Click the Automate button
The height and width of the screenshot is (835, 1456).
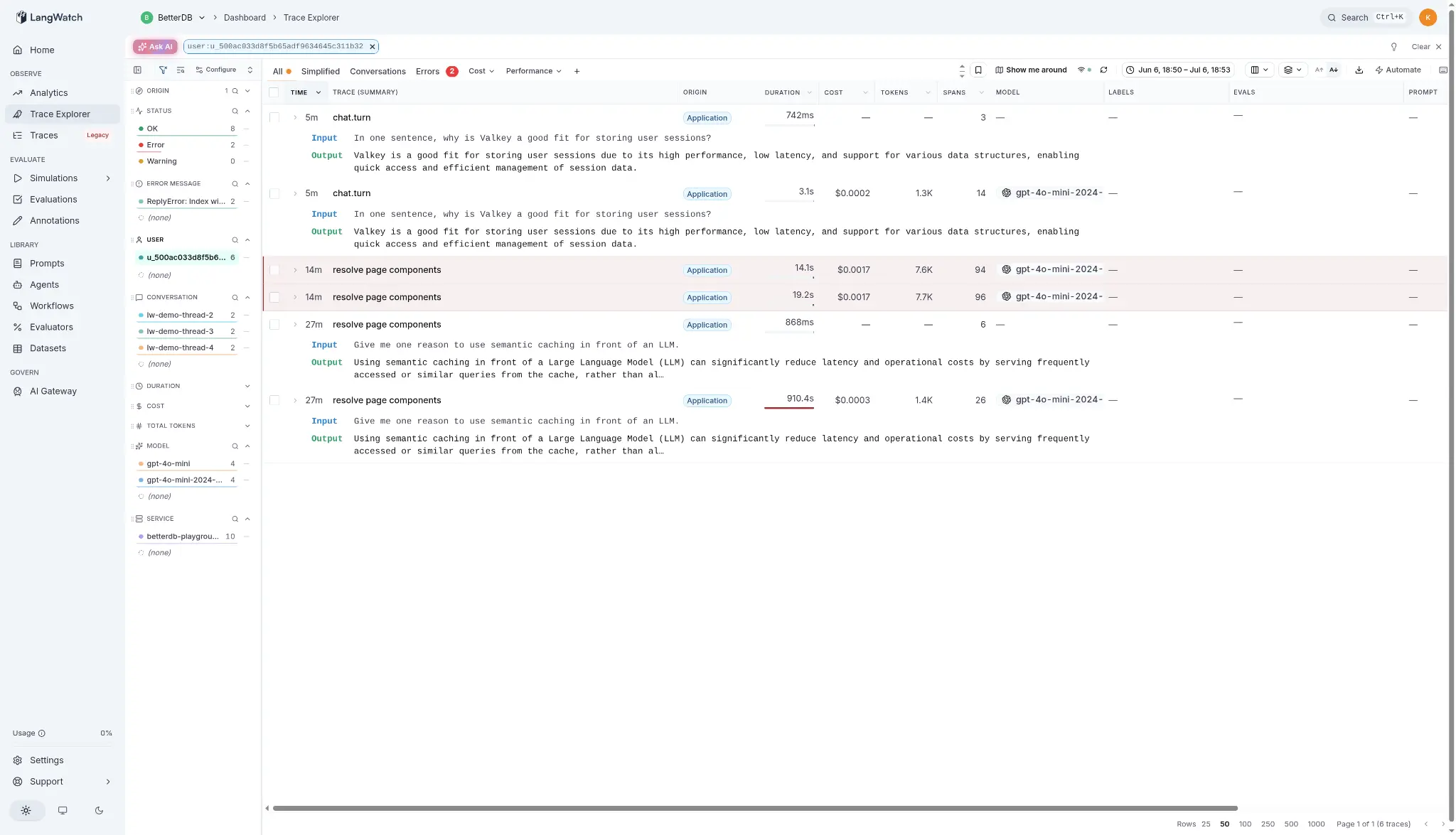point(1398,70)
